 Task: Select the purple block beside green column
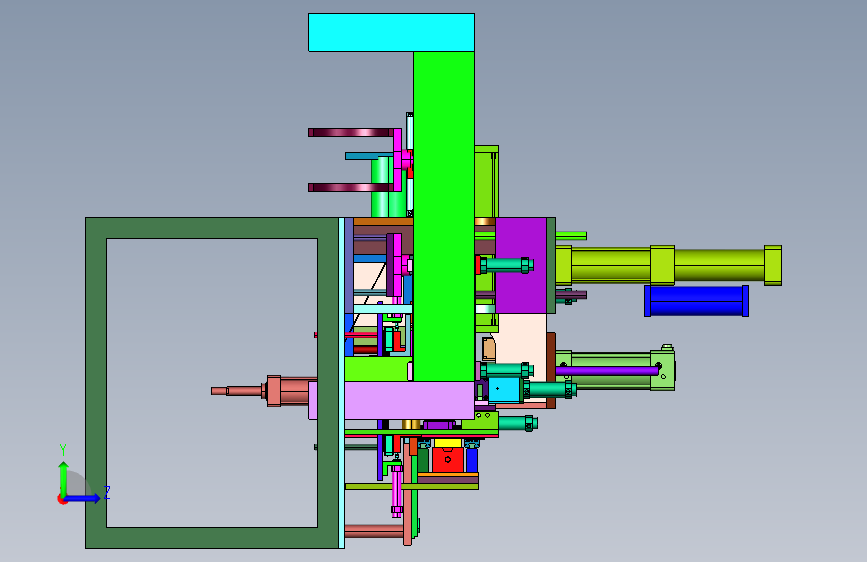point(521,266)
